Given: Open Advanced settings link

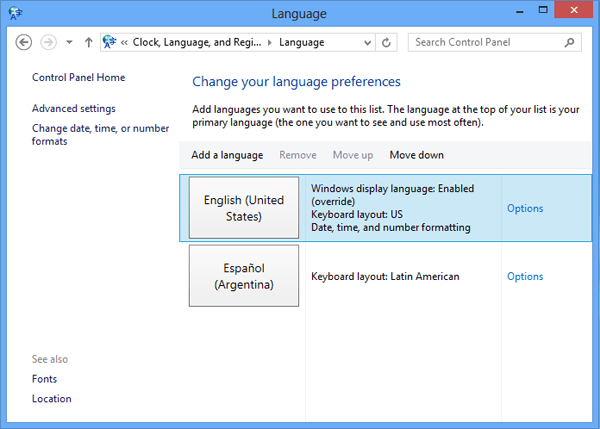Looking at the screenshot, I should point(73,109).
